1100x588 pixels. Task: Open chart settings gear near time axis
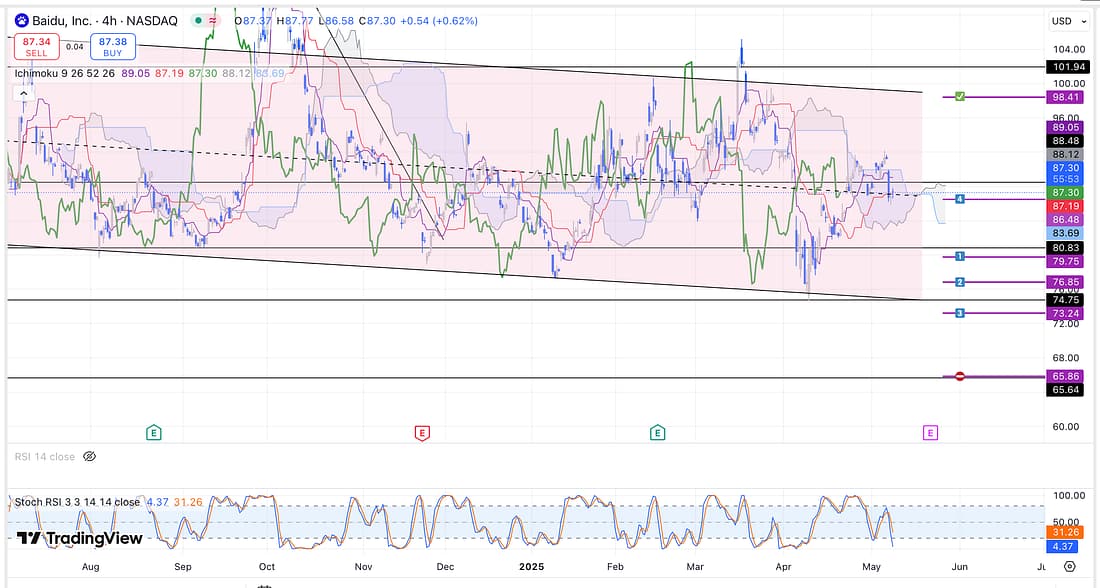click(x=1069, y=566)
